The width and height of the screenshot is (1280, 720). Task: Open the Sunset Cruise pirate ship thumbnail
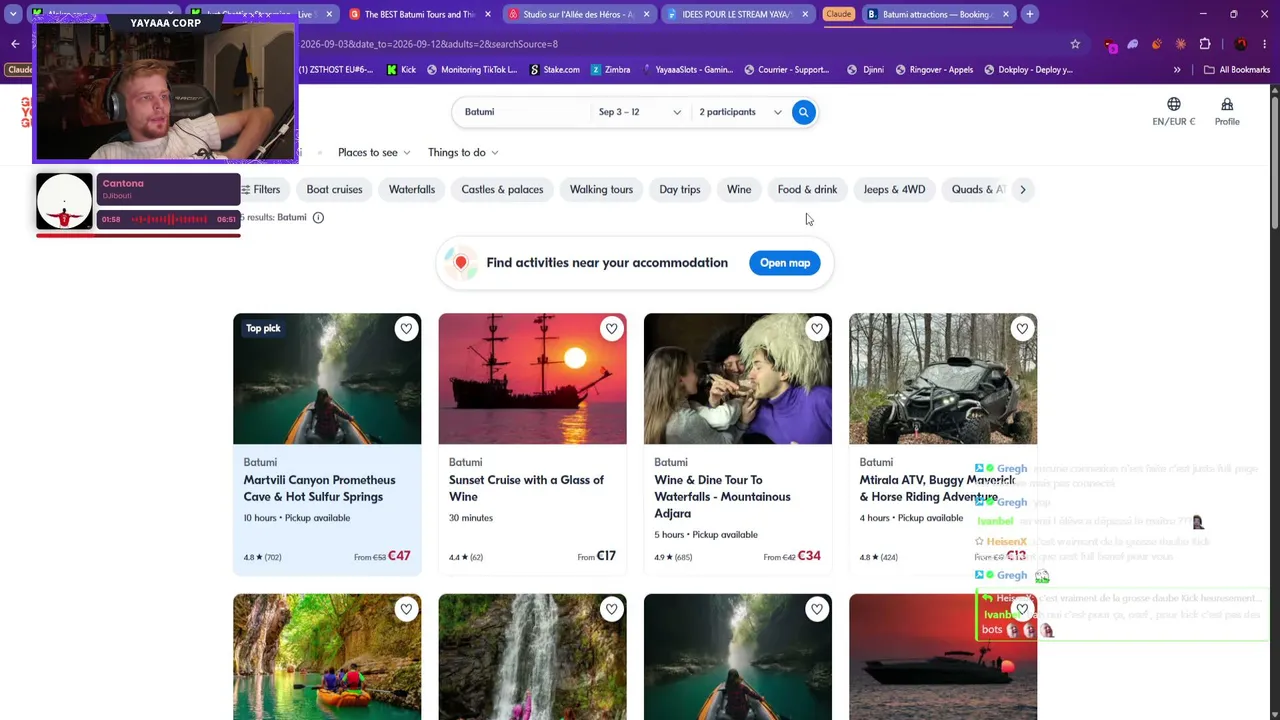(532, 379)
